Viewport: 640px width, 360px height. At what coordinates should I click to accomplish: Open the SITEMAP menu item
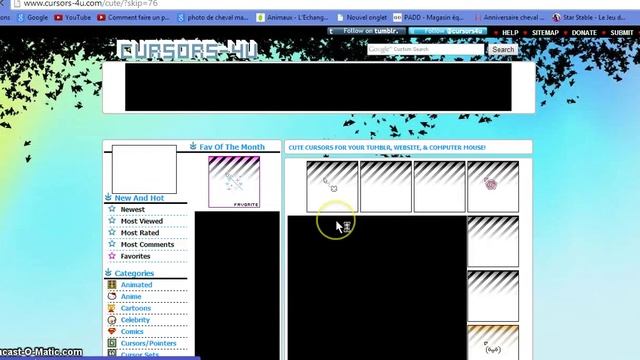tap(545, 33)
